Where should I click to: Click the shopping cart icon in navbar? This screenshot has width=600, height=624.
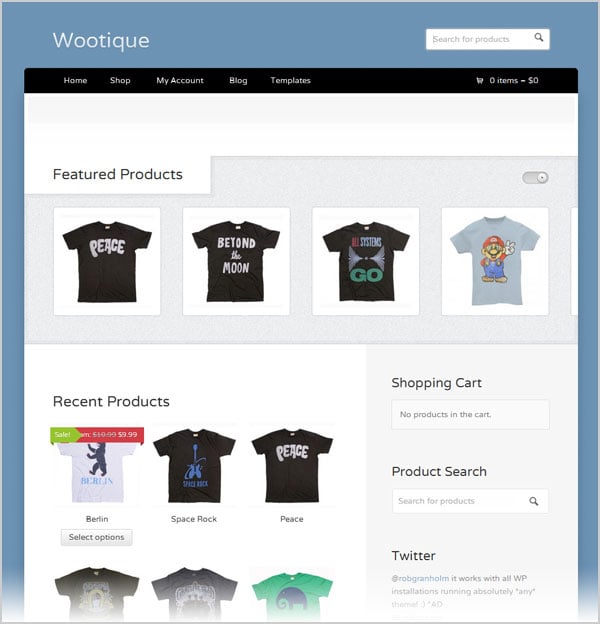click(480, 80)
